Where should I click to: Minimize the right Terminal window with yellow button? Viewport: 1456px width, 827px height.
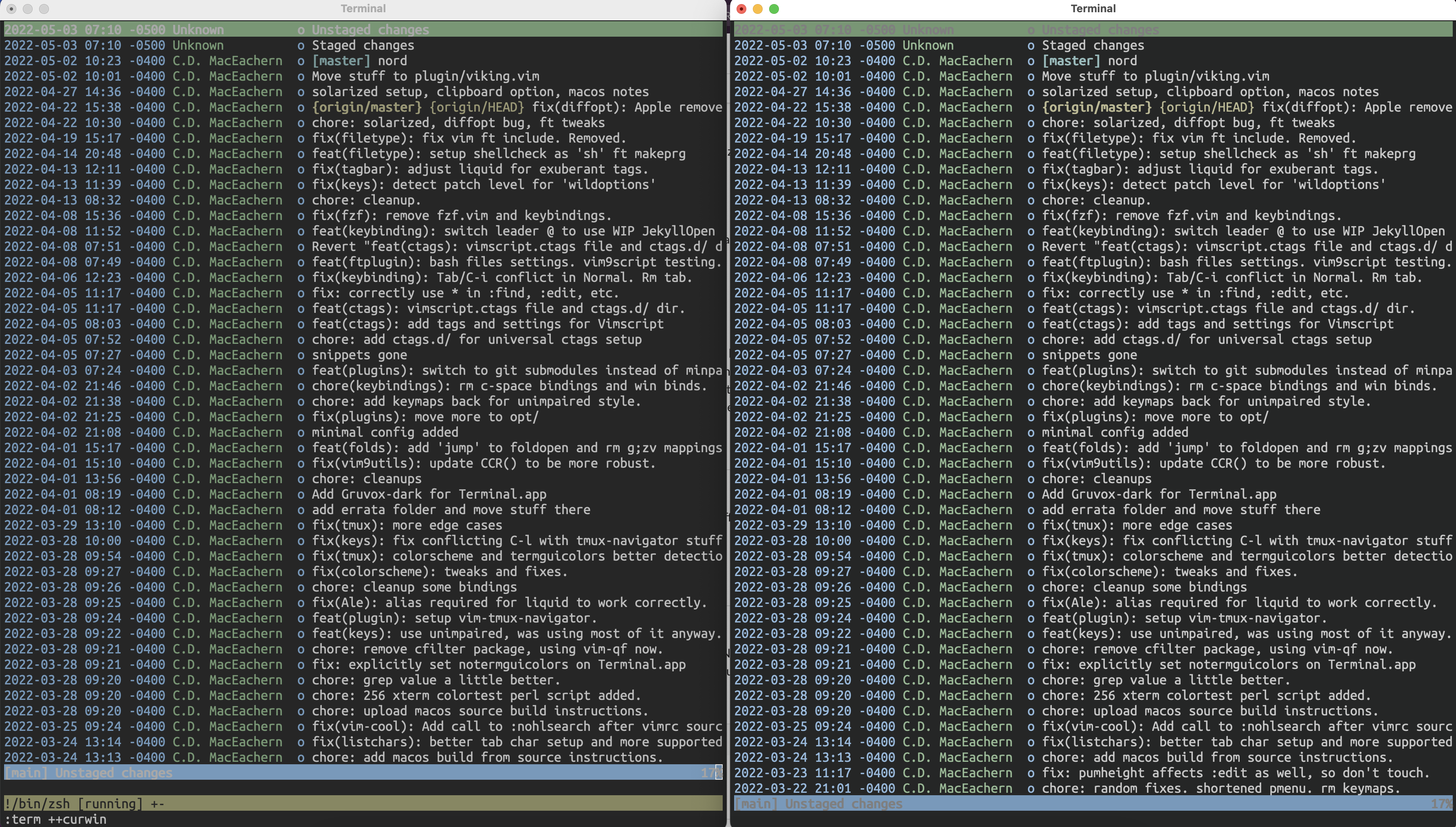click(757, 9)
